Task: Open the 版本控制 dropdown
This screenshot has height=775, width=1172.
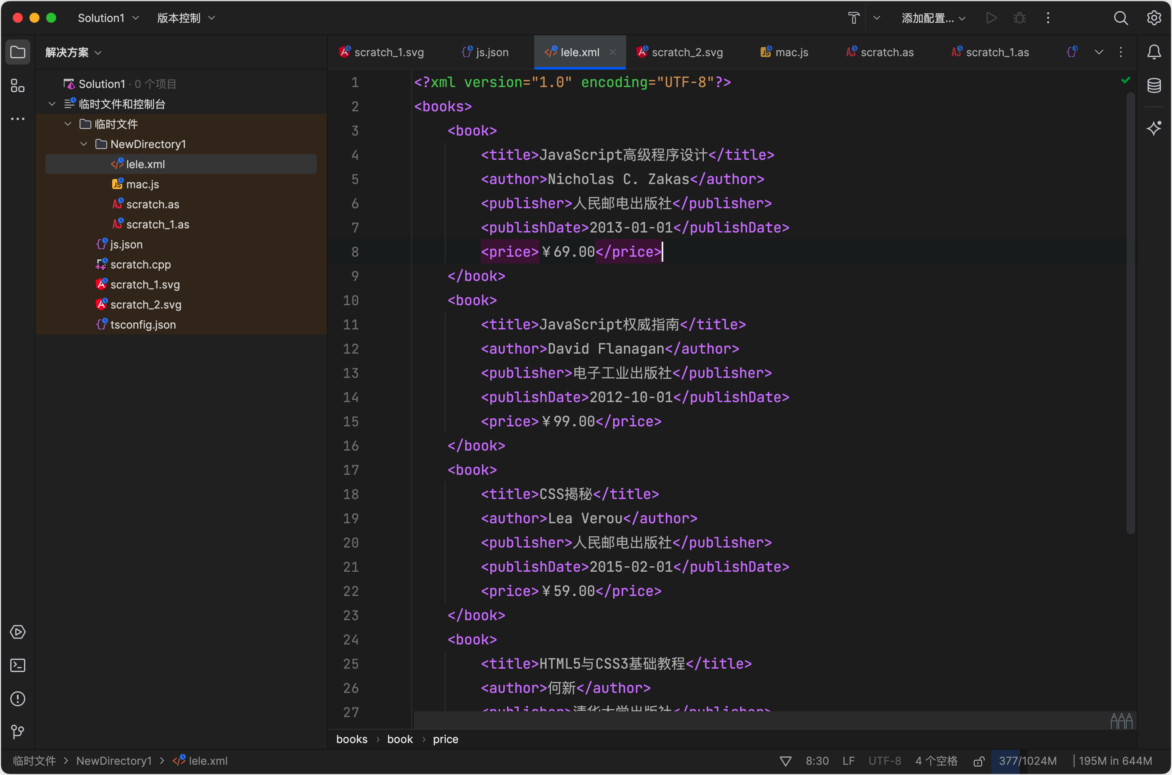Action: tap(186, 18)
